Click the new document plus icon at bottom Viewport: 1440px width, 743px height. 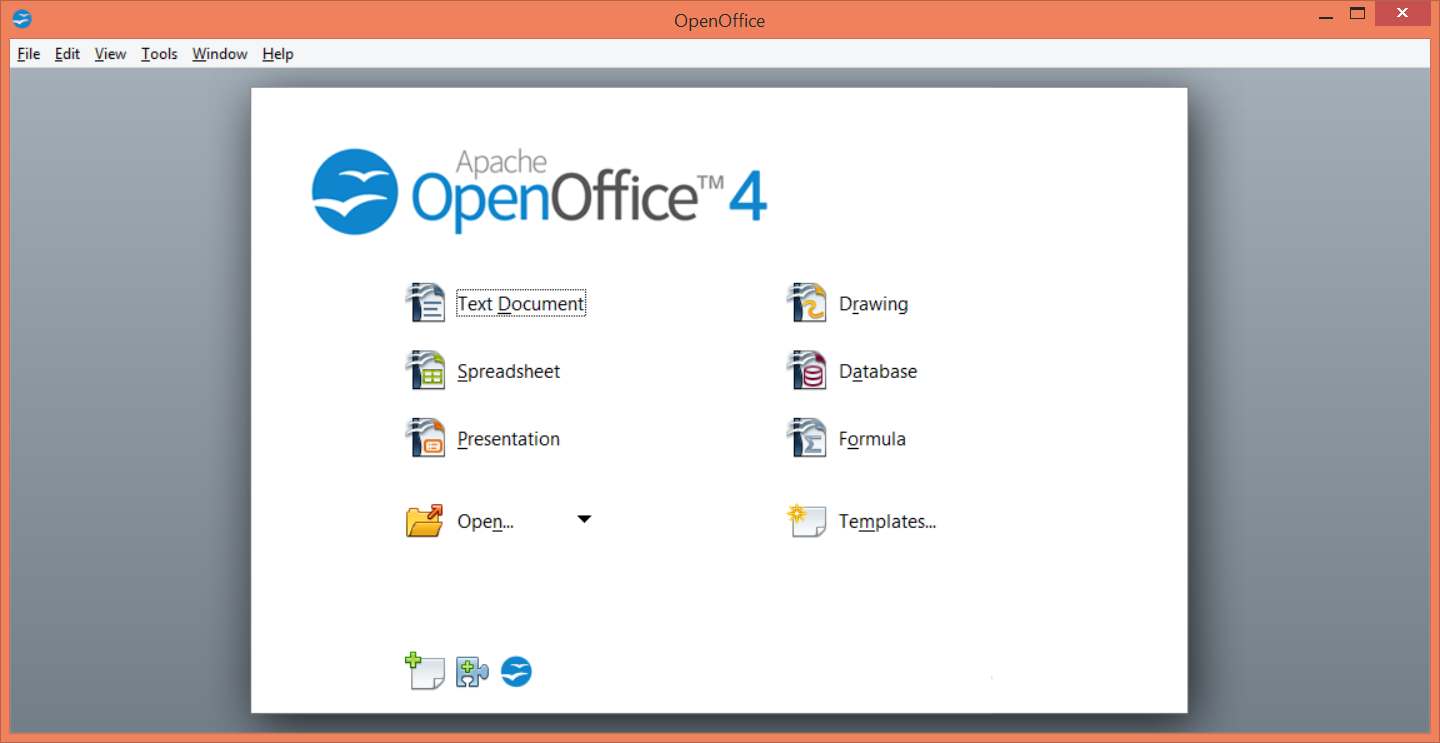pos(424,671)
